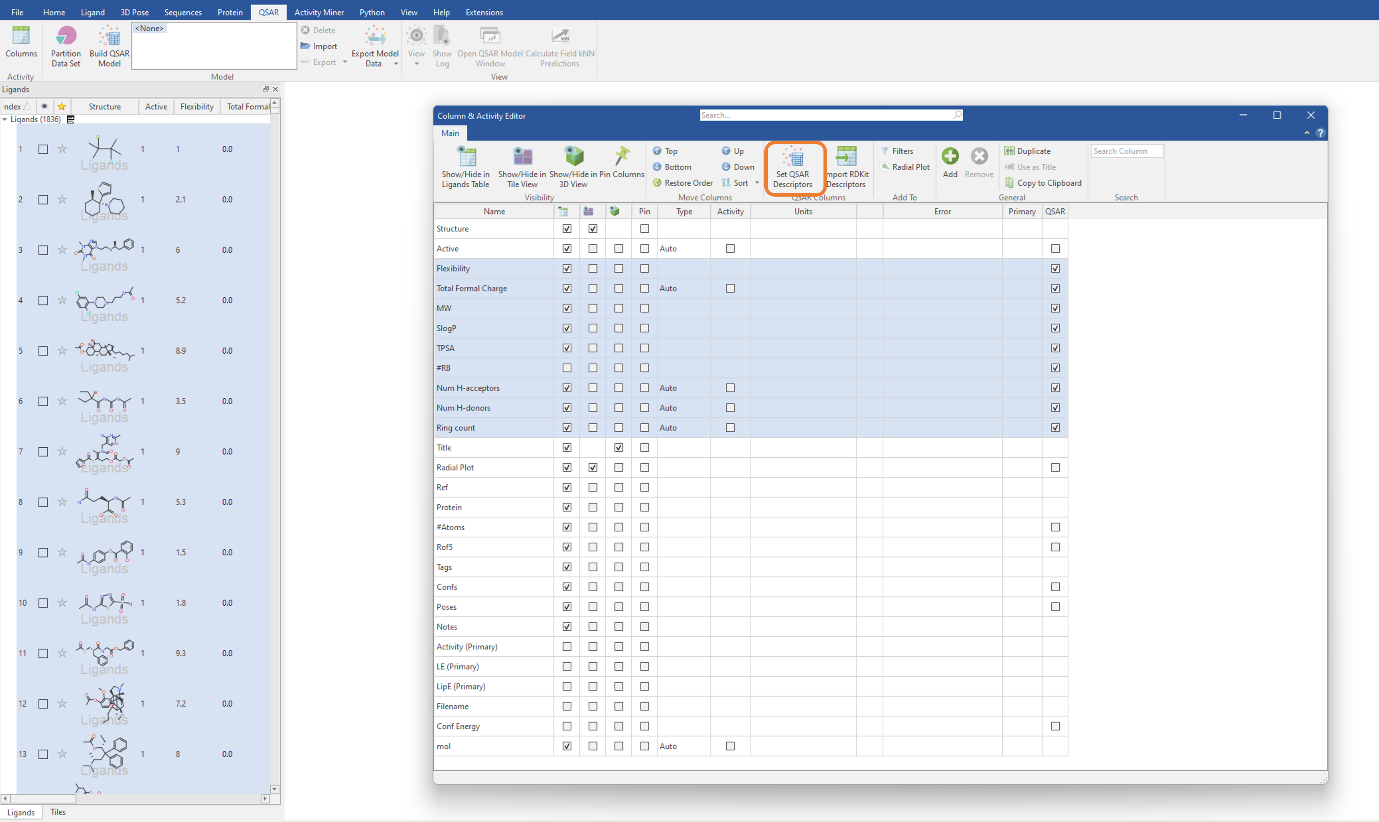Toggle Pin checkbox for MW

pos(644,308)
